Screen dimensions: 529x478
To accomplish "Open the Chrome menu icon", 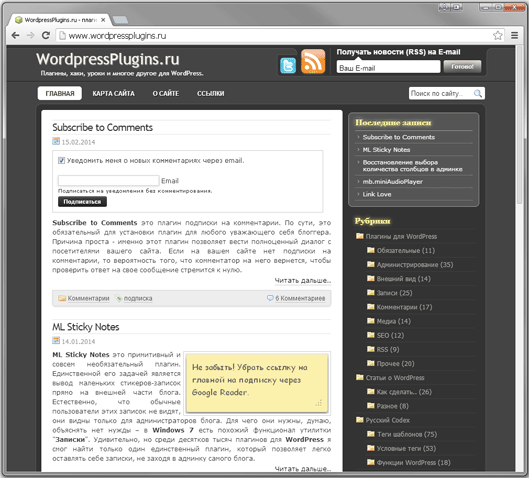I will click(x=514, y=35).
